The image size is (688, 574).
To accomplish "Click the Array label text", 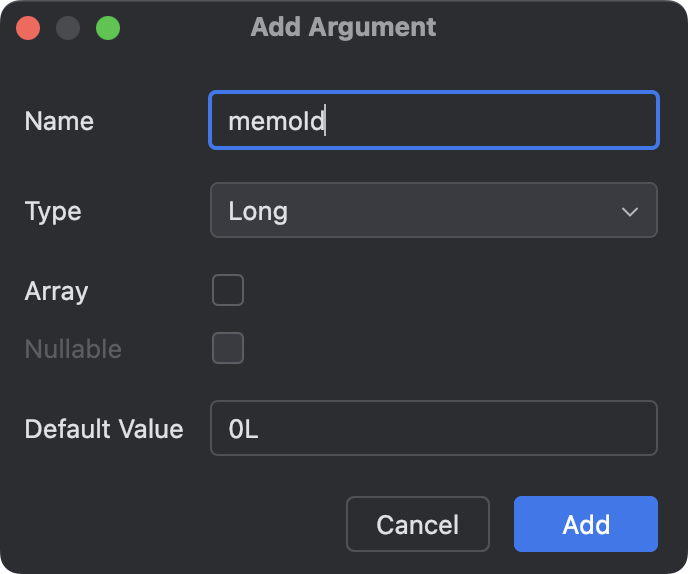I will 56,291.
